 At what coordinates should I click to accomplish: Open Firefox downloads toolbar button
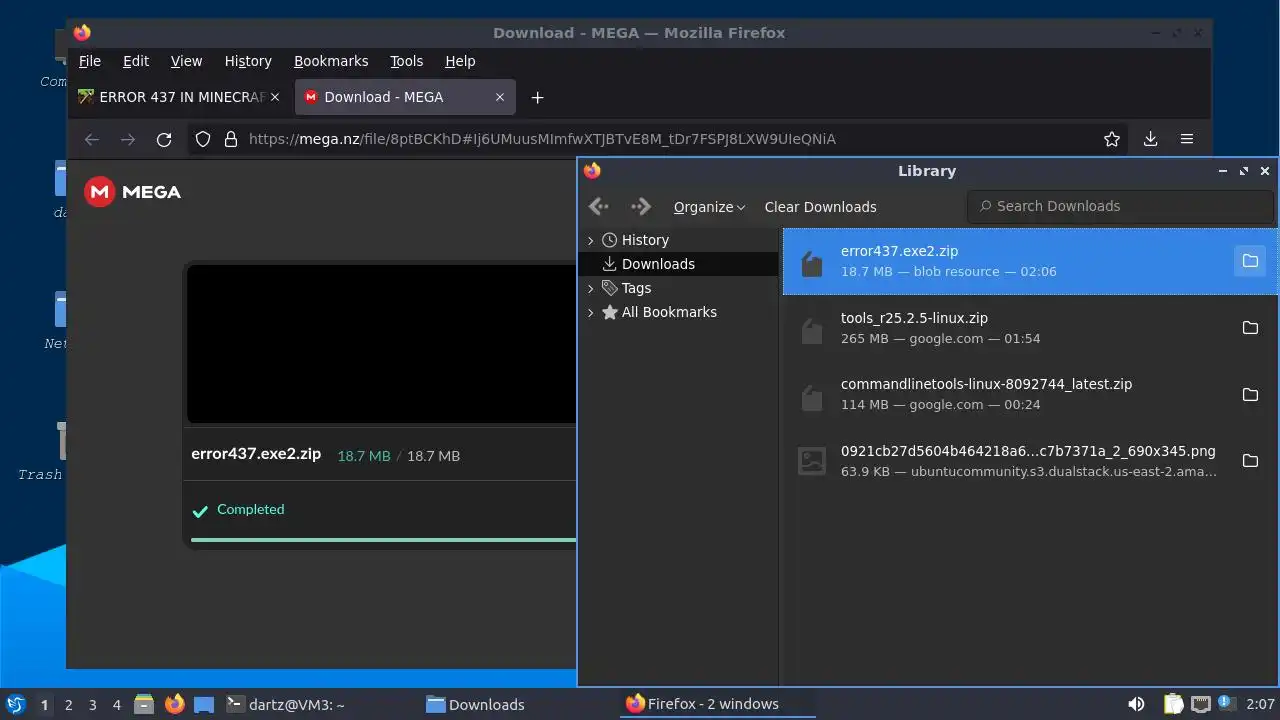tap(1151, 139)
